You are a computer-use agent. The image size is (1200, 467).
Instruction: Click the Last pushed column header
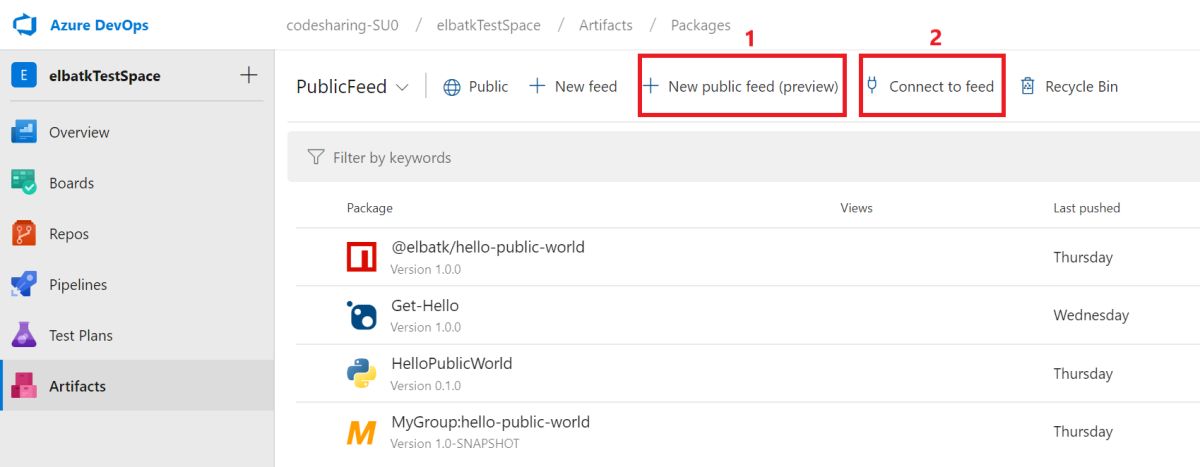[1086, 208]
